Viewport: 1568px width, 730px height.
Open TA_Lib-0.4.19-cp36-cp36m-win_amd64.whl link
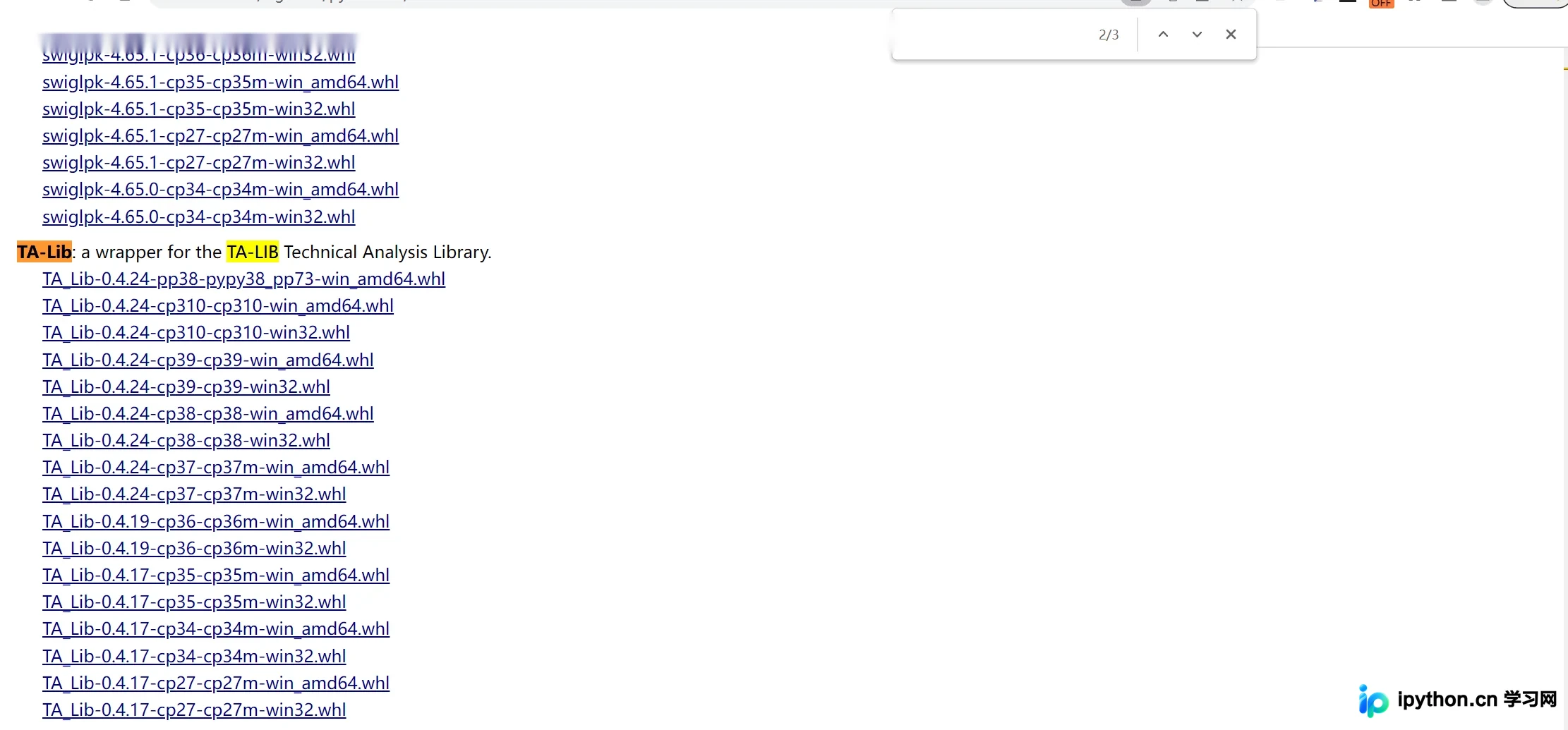pyautogui.click(x=216, y=521)
